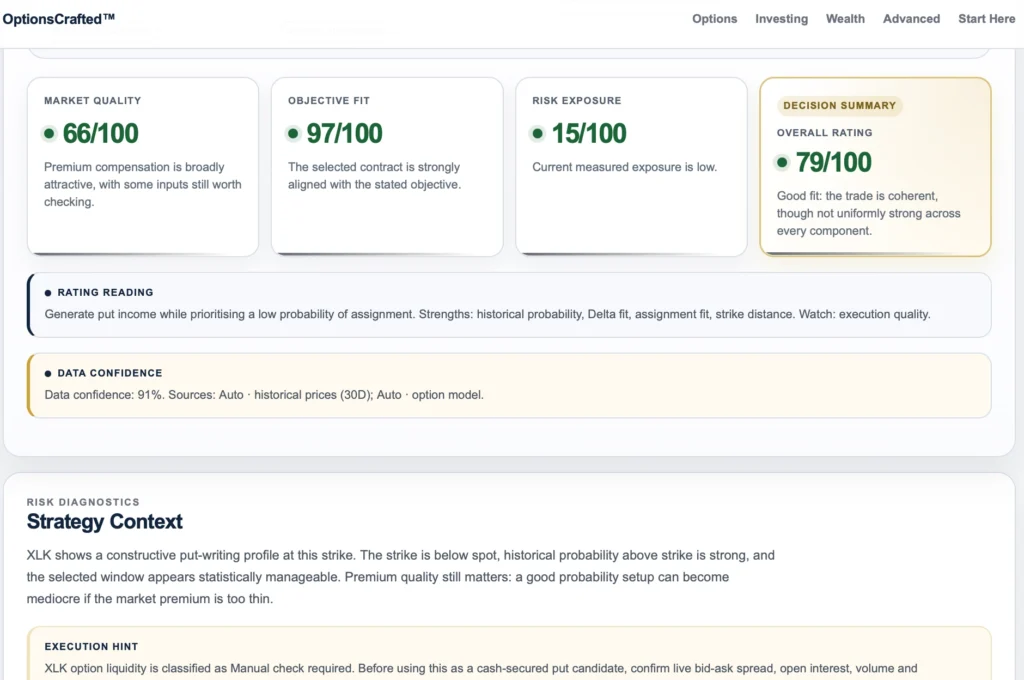
Task: Click 'Good fit: the trade is coherent' text
Action: [869, 214]
